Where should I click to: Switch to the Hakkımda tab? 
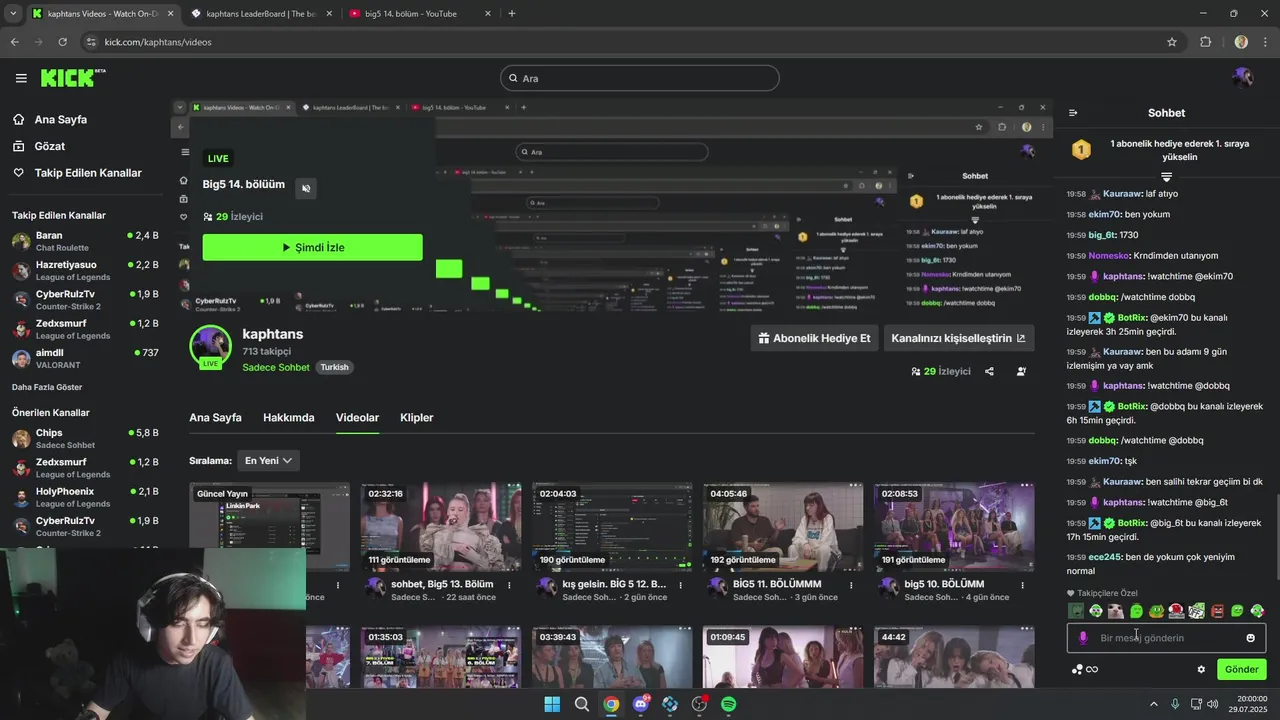[289, 417]
